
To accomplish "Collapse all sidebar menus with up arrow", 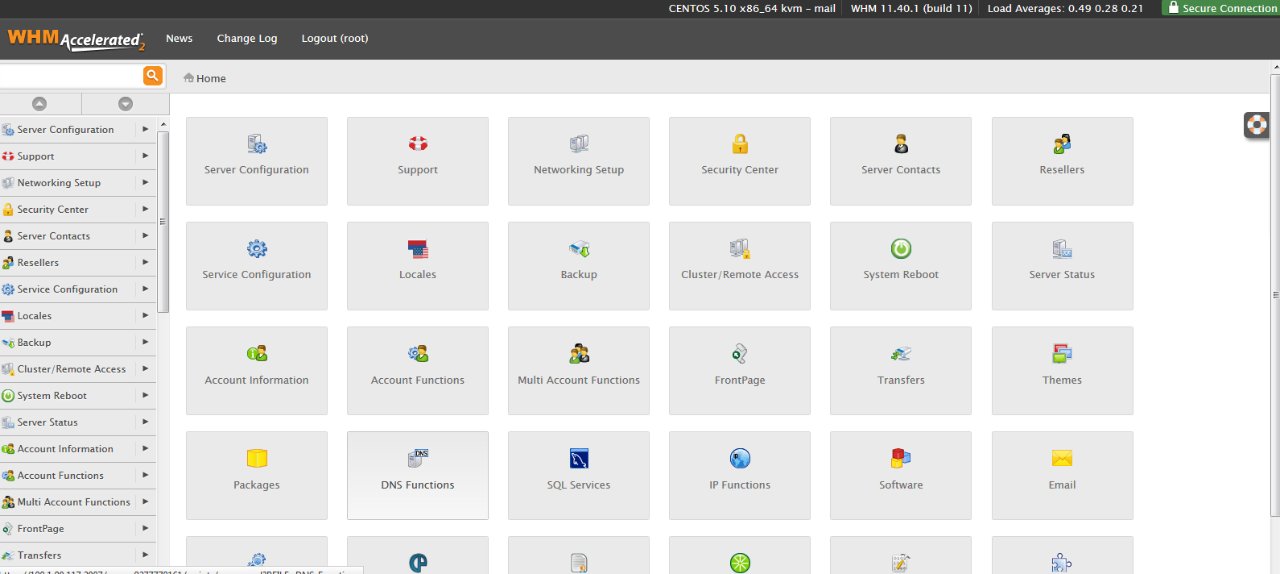I will coord(40,104).
